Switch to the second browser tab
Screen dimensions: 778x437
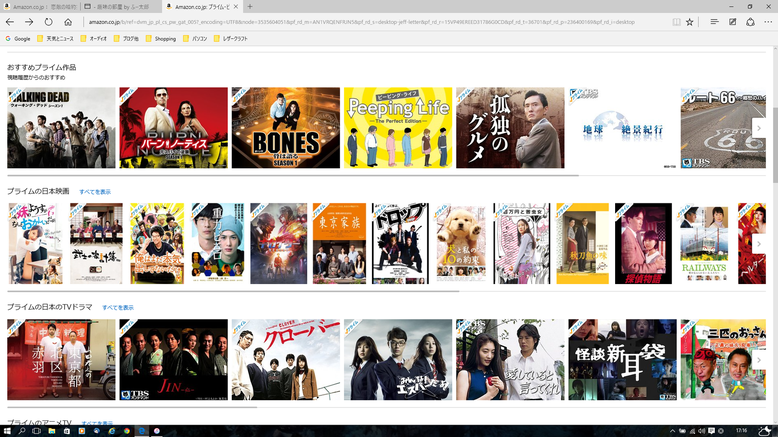tap(121, 6)
